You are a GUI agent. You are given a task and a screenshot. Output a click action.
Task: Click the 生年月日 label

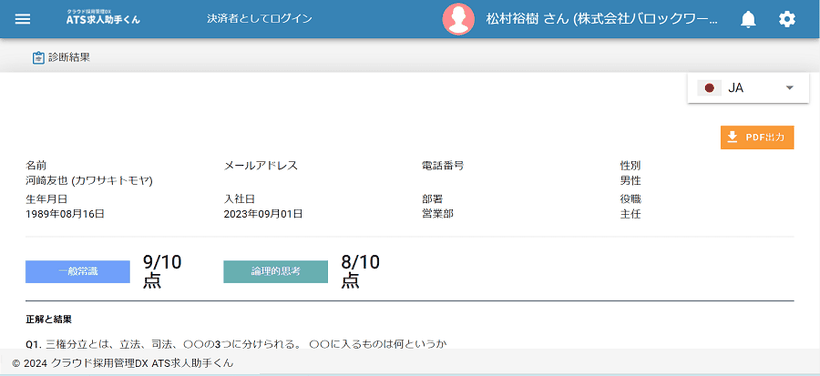tap(47, 199)
